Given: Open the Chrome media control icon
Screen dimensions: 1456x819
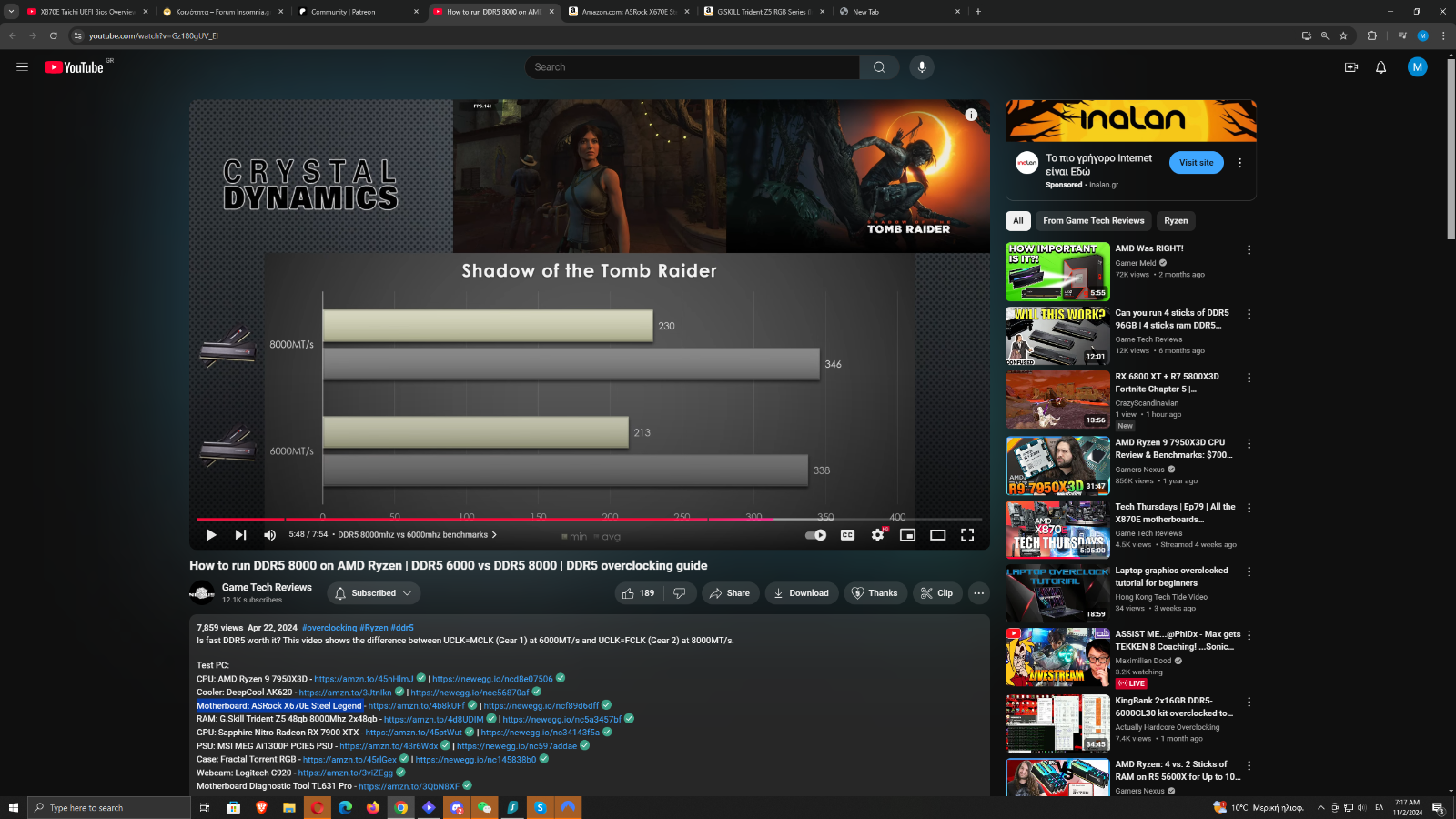Looking at the screenshot, I should (x=1402, y=35).
